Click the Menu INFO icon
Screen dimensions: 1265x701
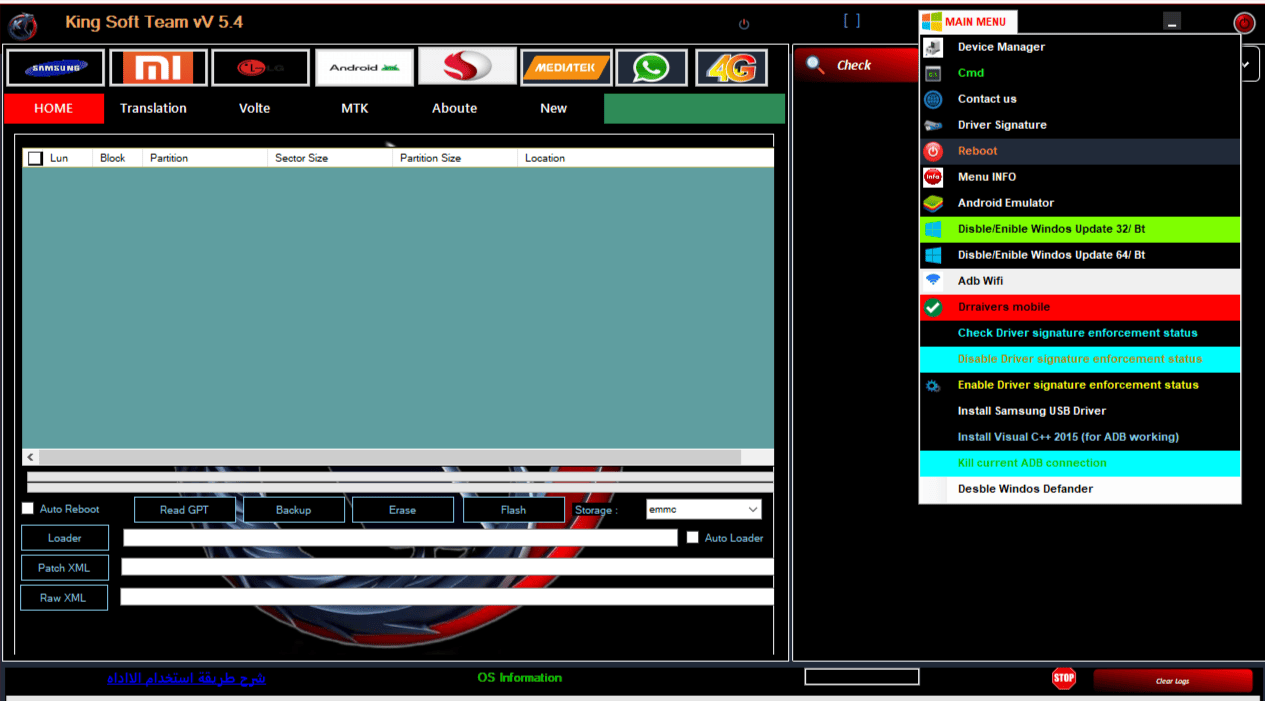click(933, 177)
